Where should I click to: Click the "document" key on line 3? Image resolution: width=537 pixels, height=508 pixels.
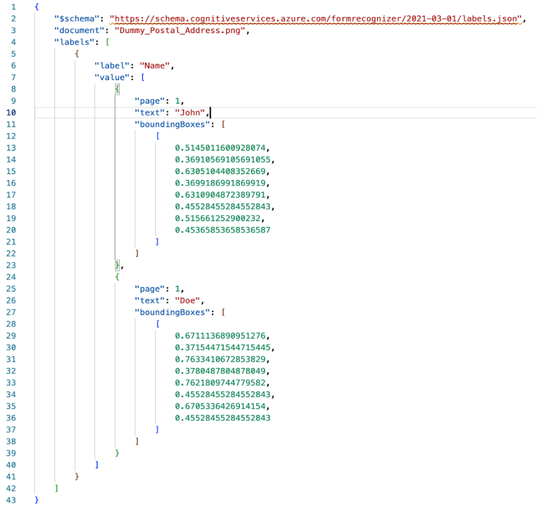(x=79, y=30)
